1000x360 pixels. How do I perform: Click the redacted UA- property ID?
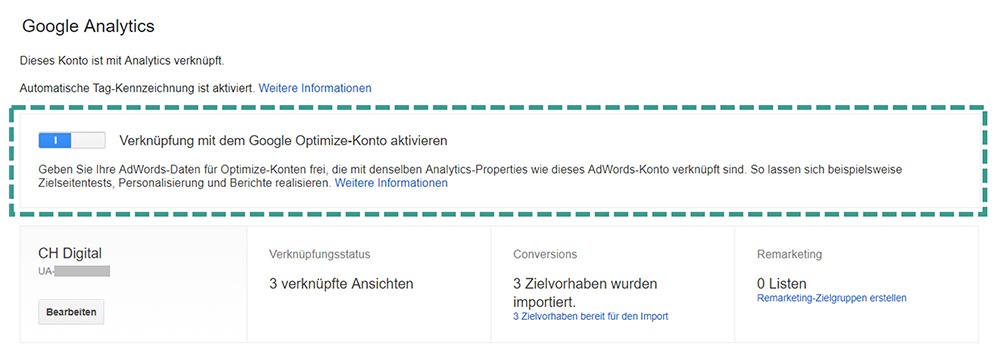[74, 272]
